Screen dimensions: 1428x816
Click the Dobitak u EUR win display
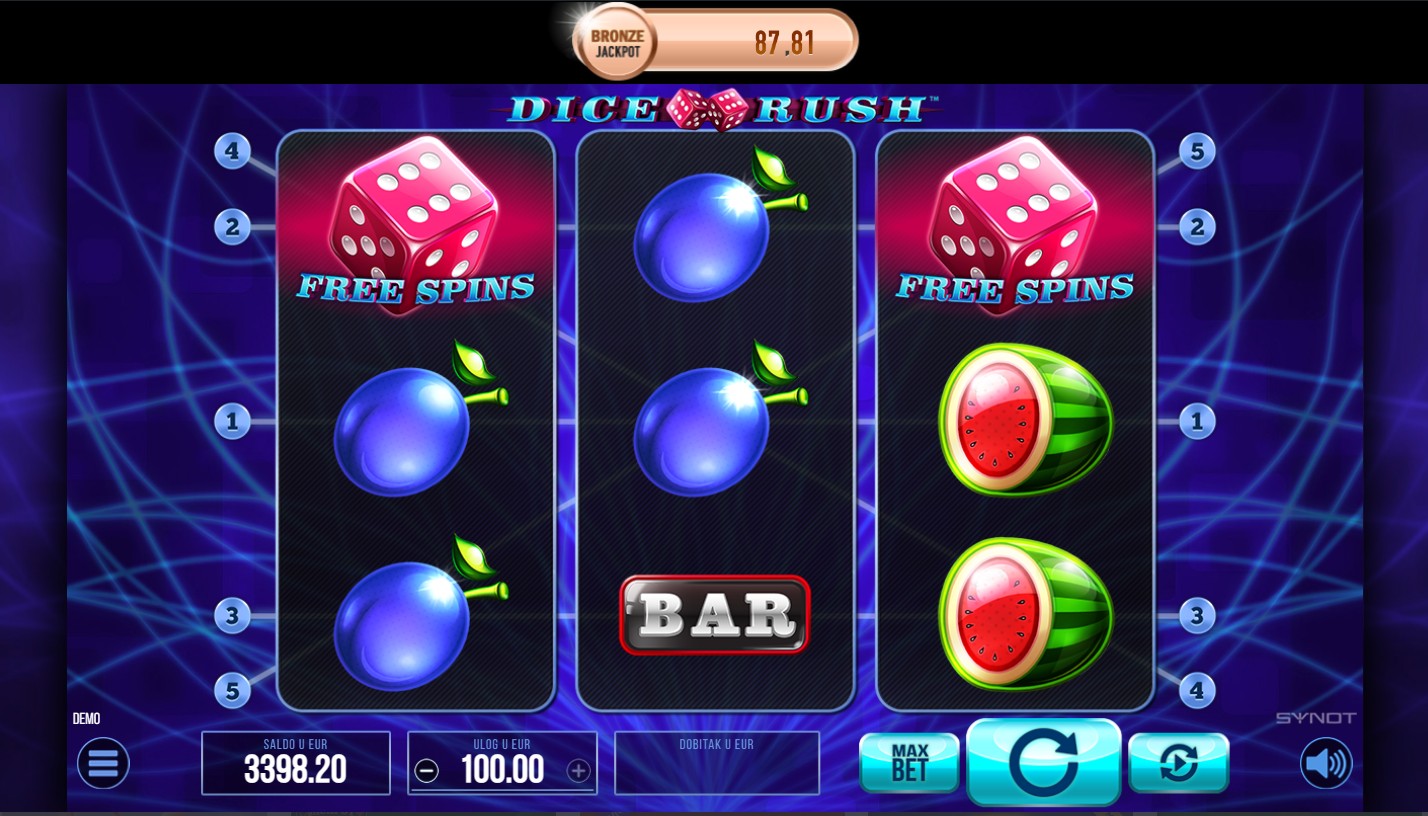point(717,763)
